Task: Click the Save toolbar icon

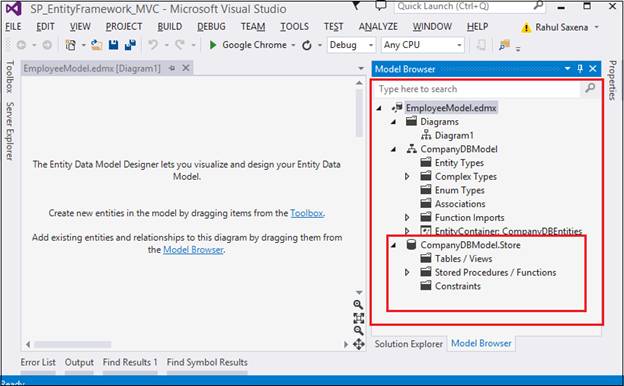Action: 113,45
